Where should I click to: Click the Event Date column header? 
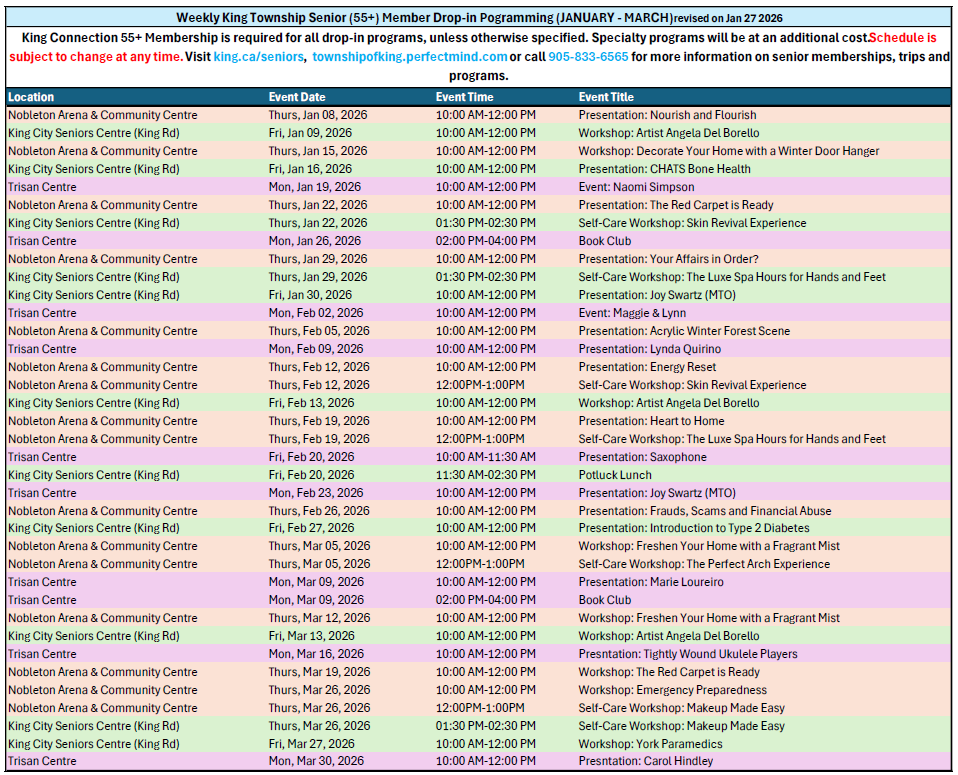click(x=295, y=97)
